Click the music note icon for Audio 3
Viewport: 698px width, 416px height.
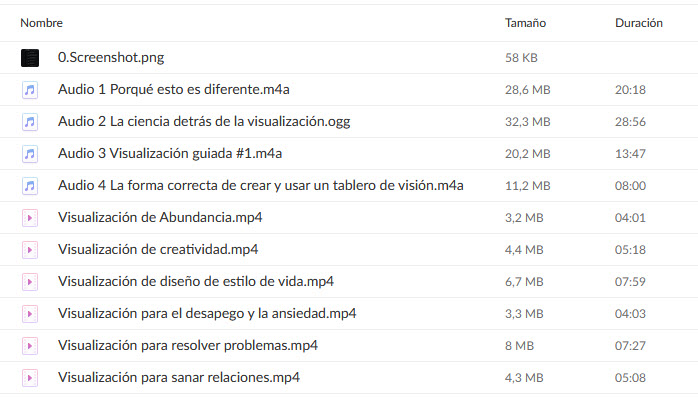click(30, 154)
